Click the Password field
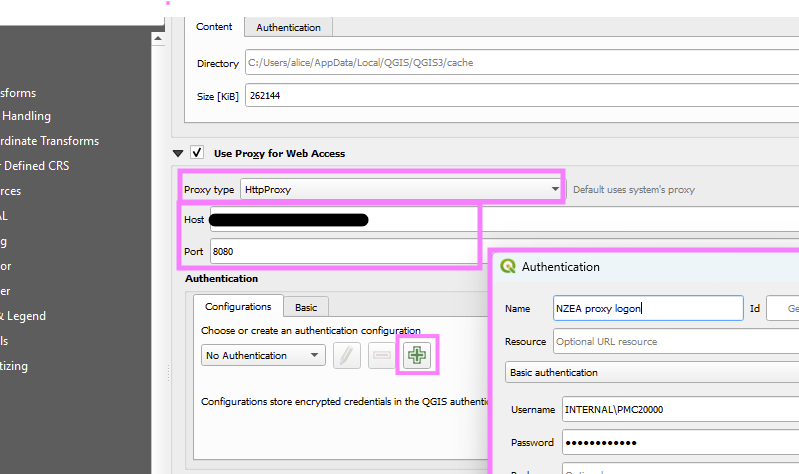The image size is (799, 474). coord(680,442)
